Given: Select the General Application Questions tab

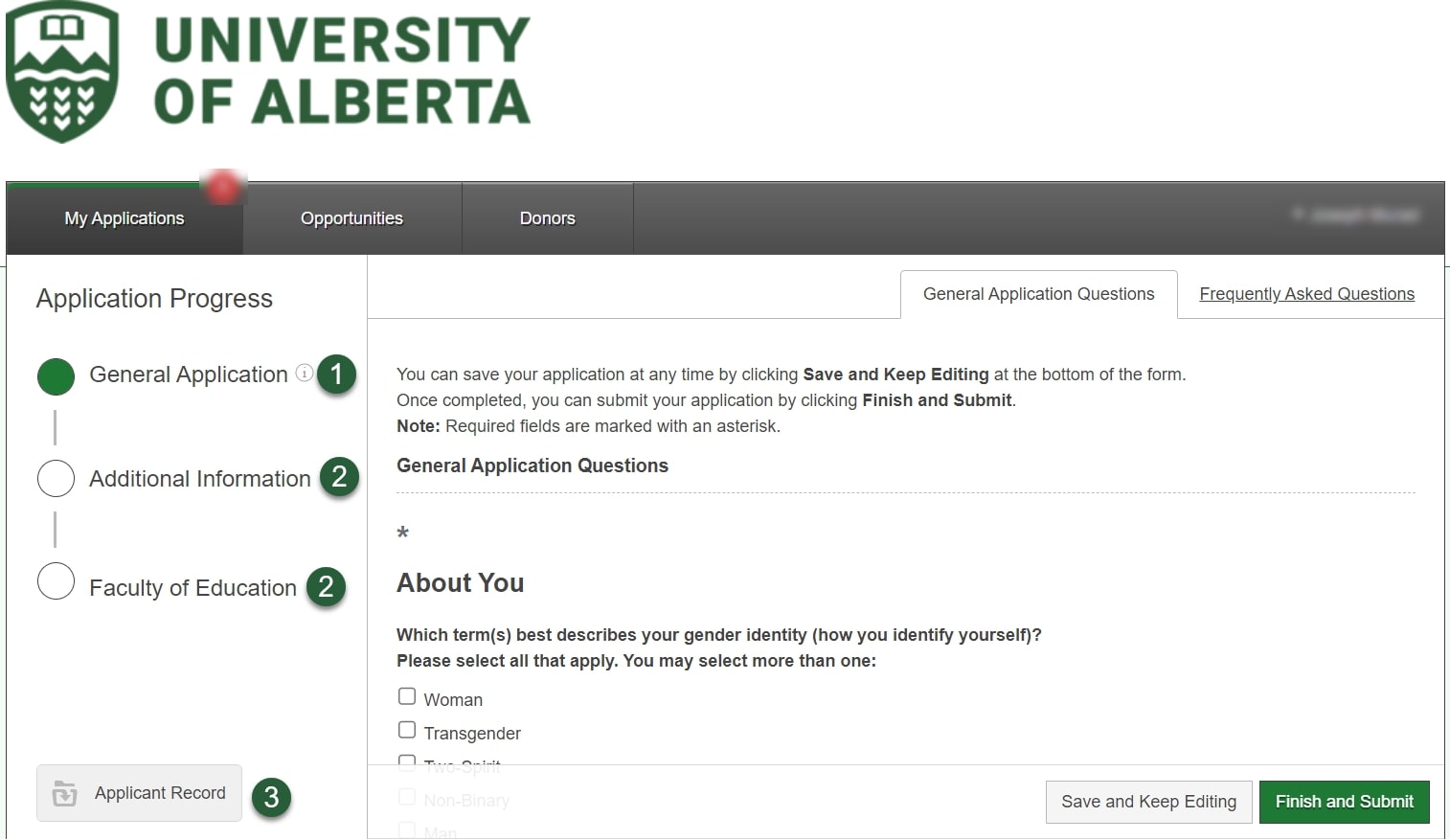Looking at the screenshot, I should click(x=1038, y=294).
